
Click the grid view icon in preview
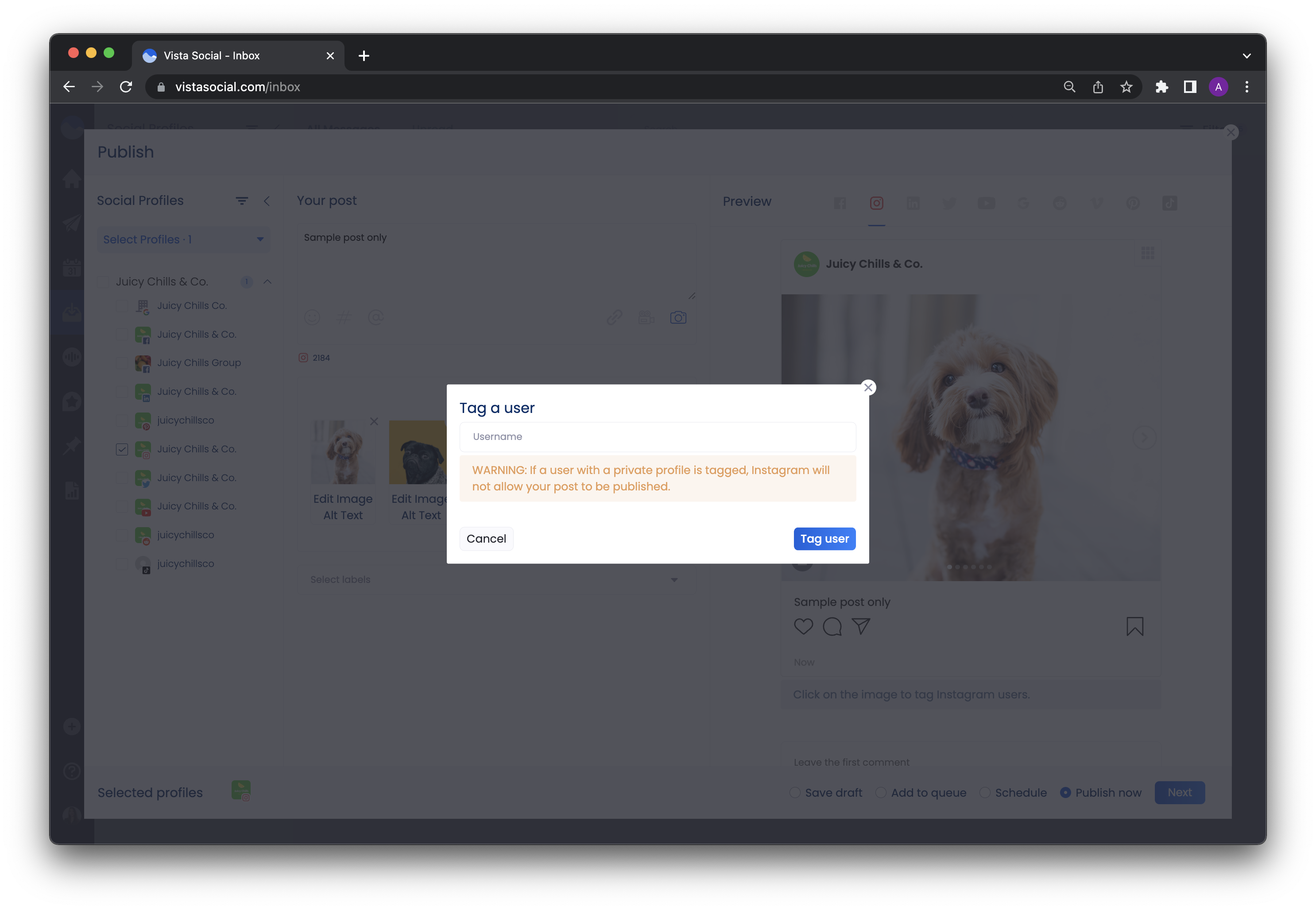point(1148,253)
